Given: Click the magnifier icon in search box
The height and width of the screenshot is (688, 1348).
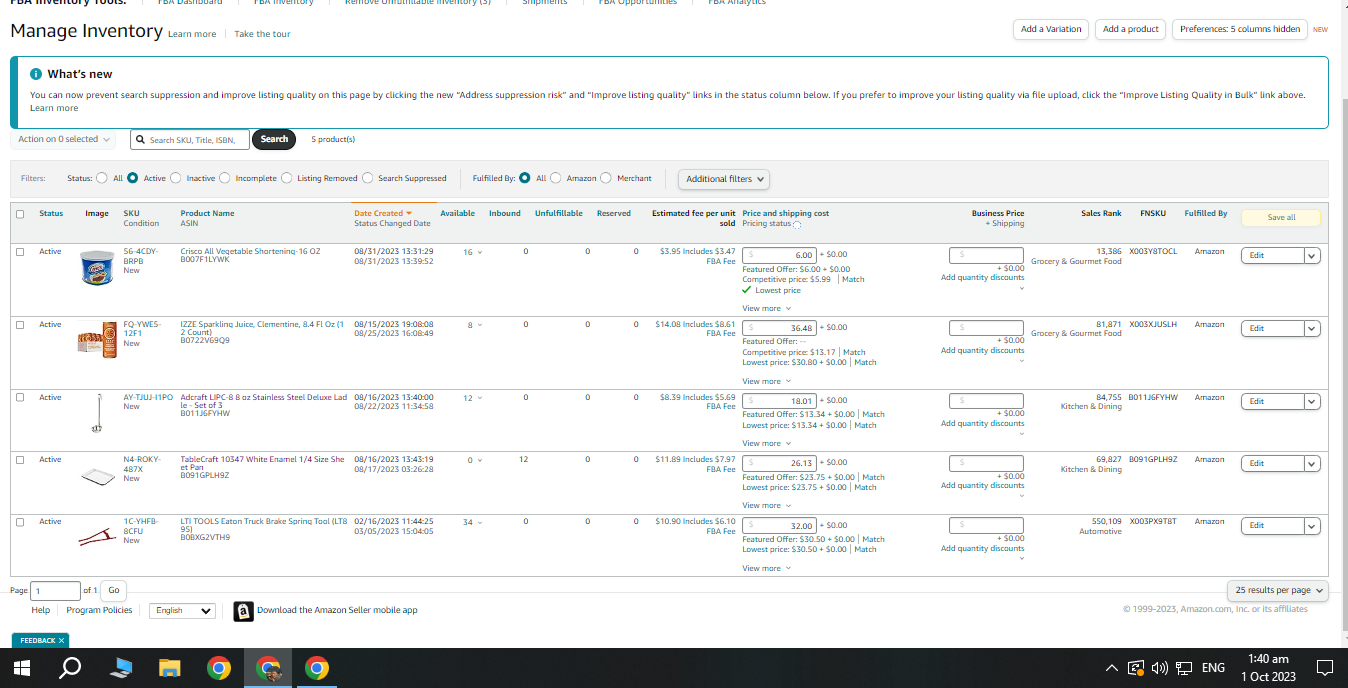Looking at the screenshot, I should coord(141,140).
